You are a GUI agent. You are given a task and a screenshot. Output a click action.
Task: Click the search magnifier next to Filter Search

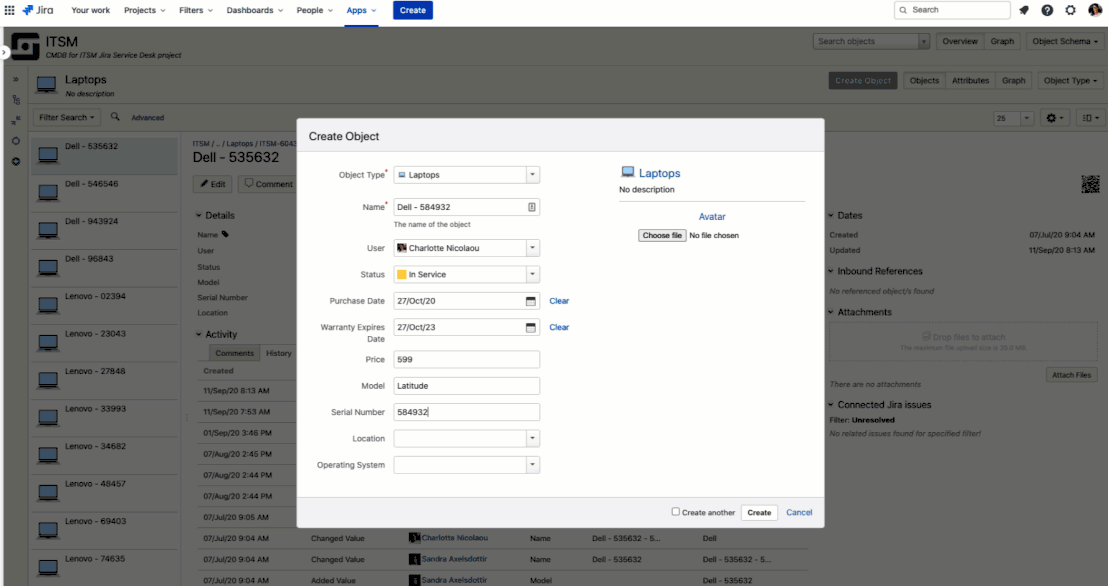click(115, 117)
